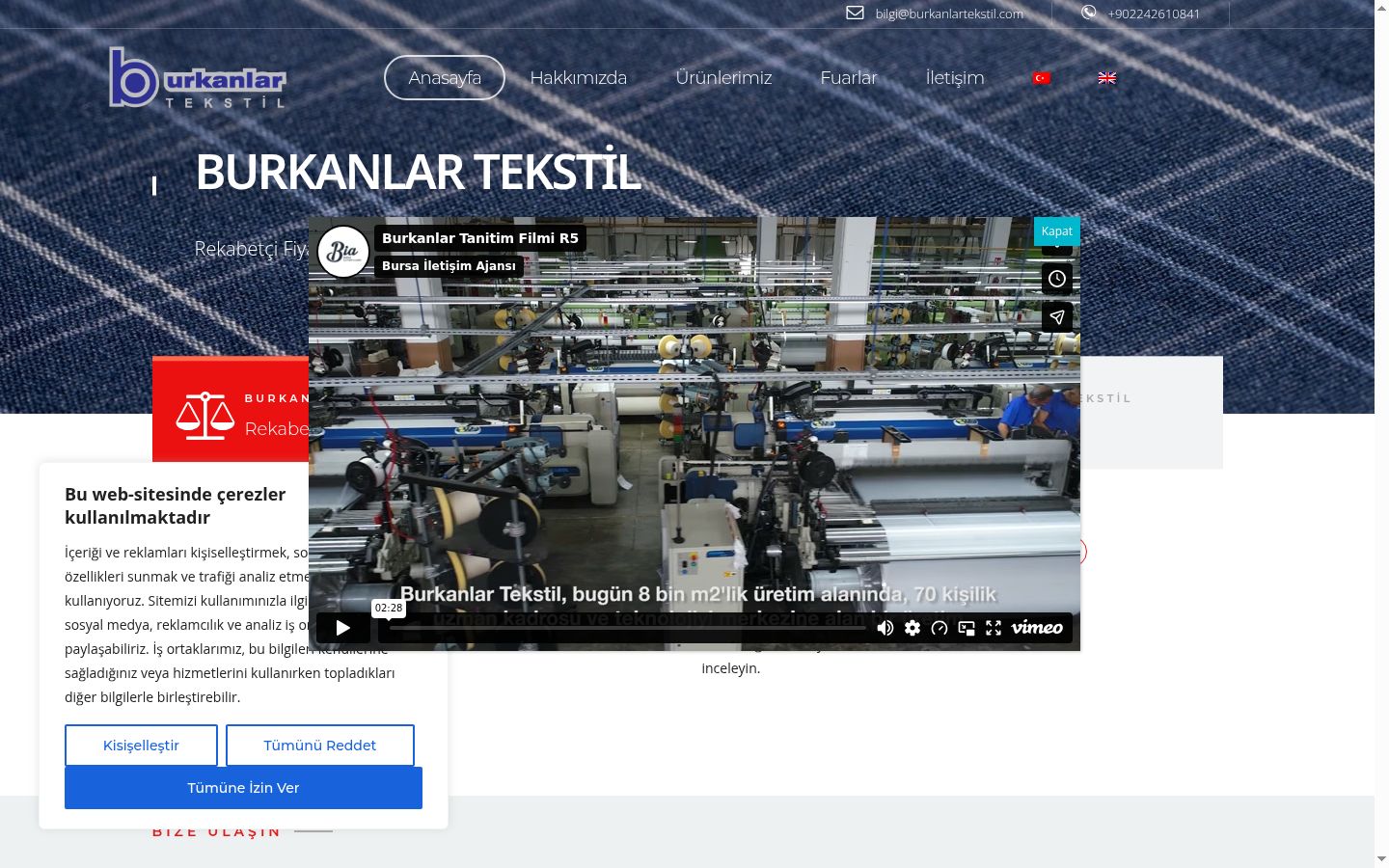
Task: Click Tümüne İzin Ver to accept cookies
Action: [243, 788]
